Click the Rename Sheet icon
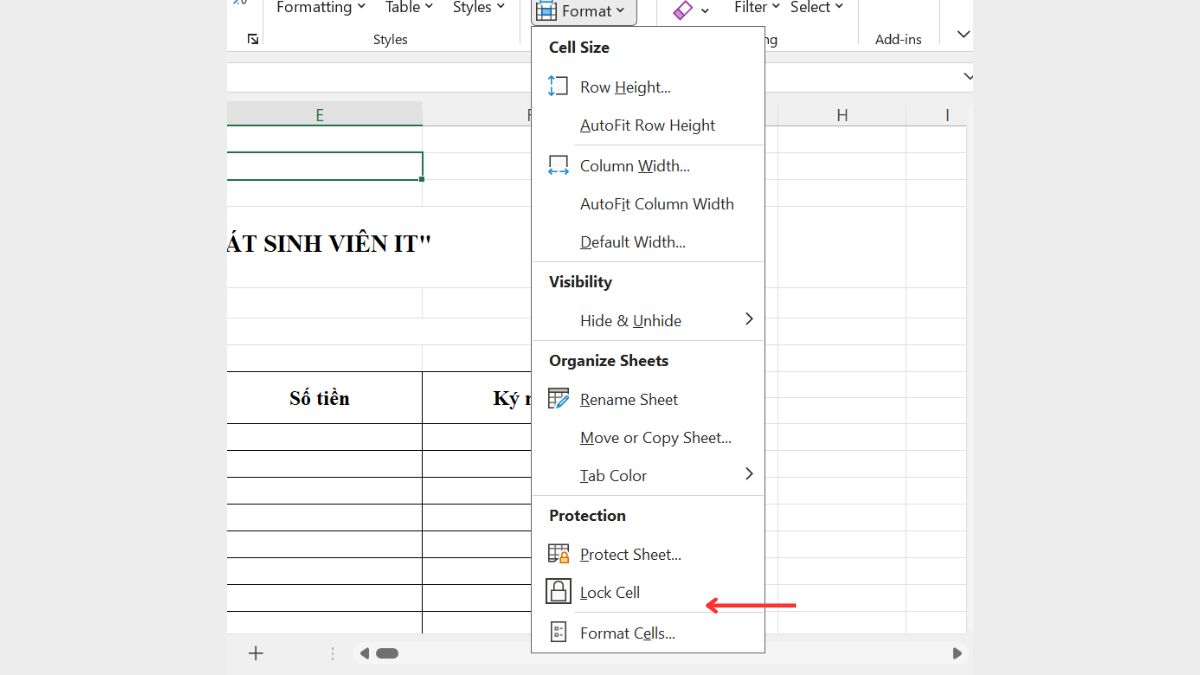The width and height of the screenshot is (1200, 675). (x=558, y=399)
